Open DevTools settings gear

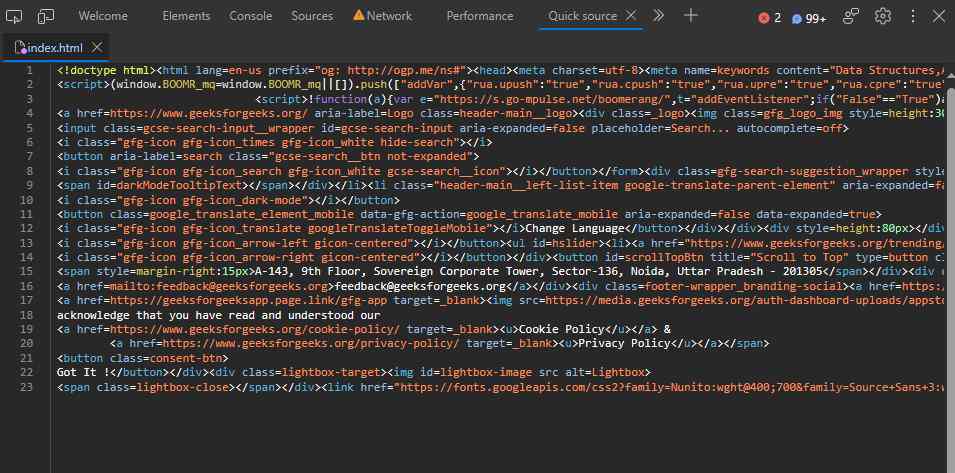coord(883,16)
